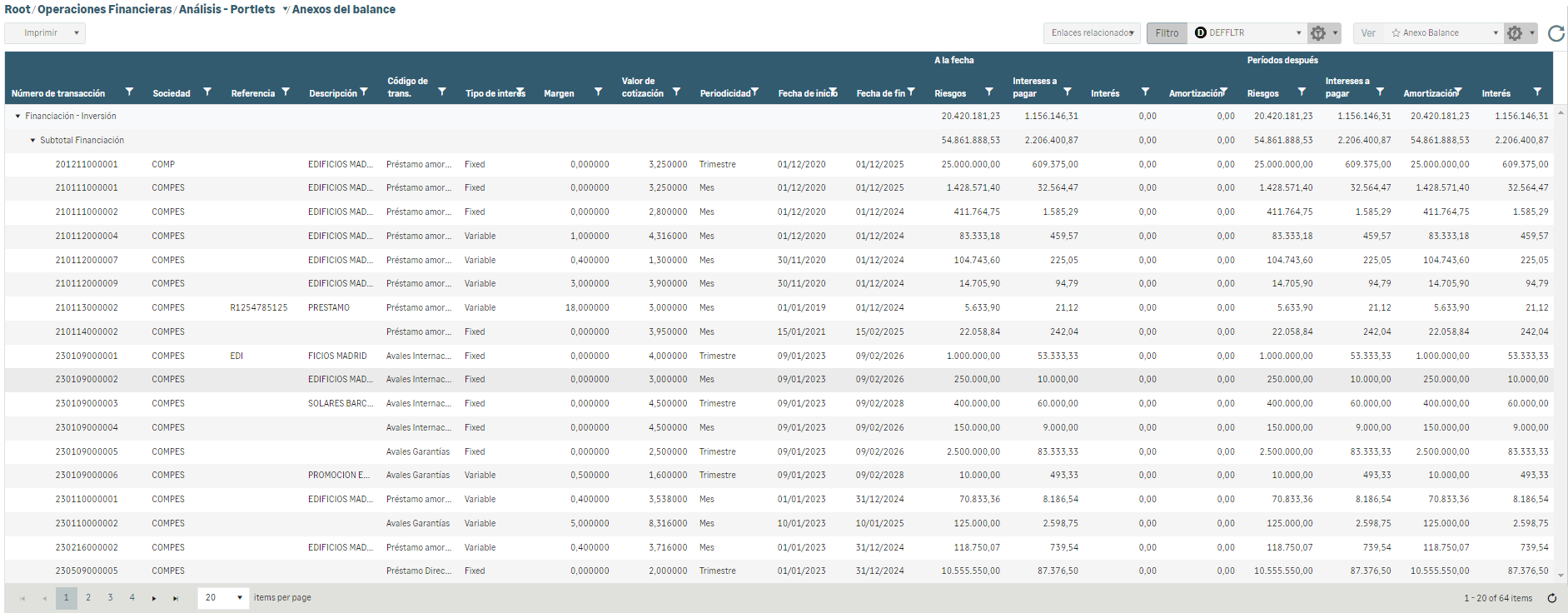Click filter icon on Margen column
The image size is (1568, 613).
[x=598, y=92]
